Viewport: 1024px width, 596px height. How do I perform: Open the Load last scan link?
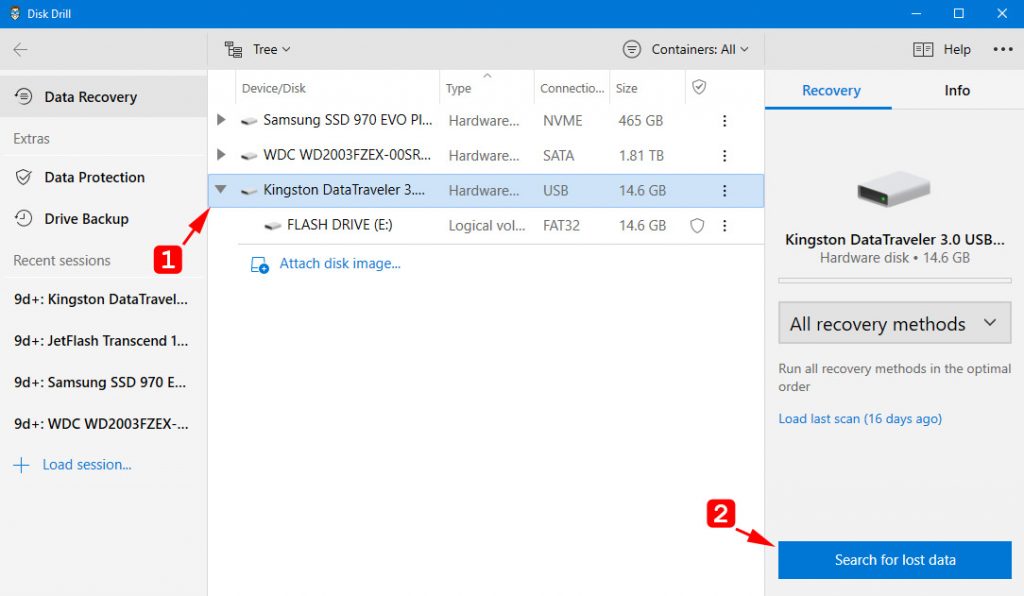pos(859,418)
